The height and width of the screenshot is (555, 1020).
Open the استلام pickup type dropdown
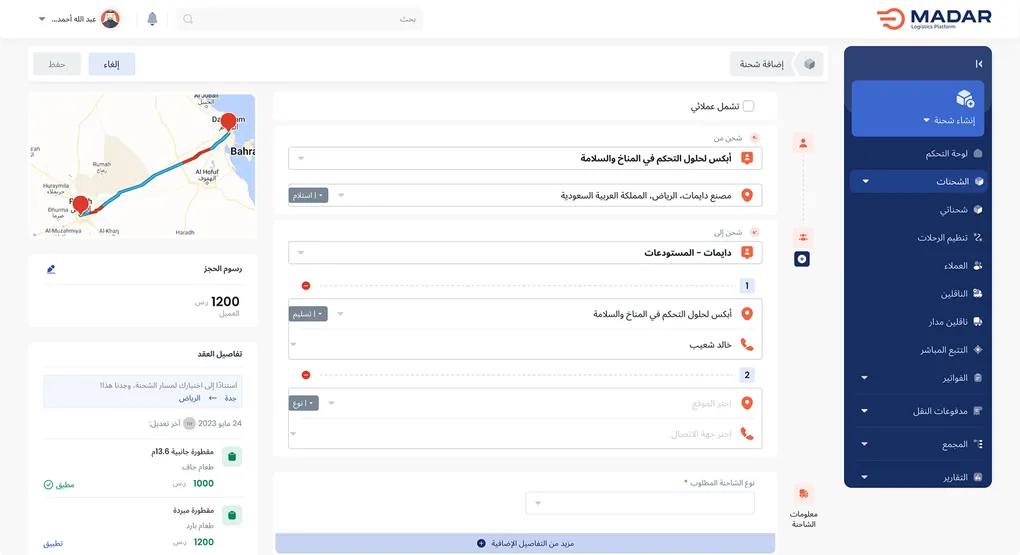(308, 195)
